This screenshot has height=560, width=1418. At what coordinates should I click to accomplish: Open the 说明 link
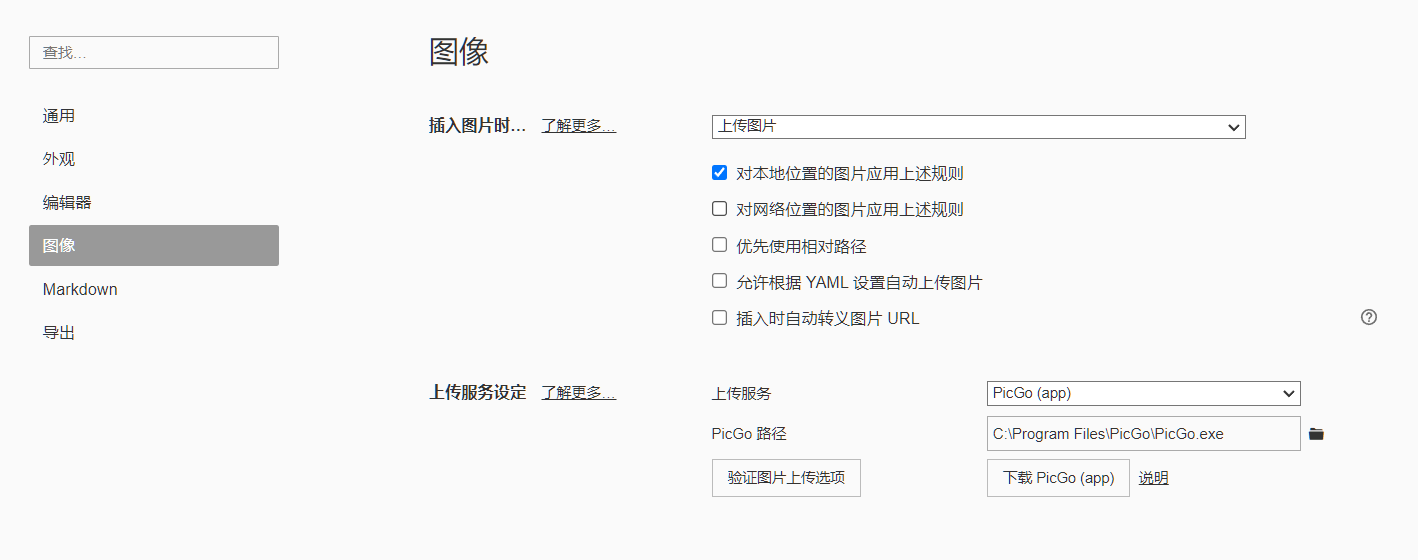point(1153,478)
